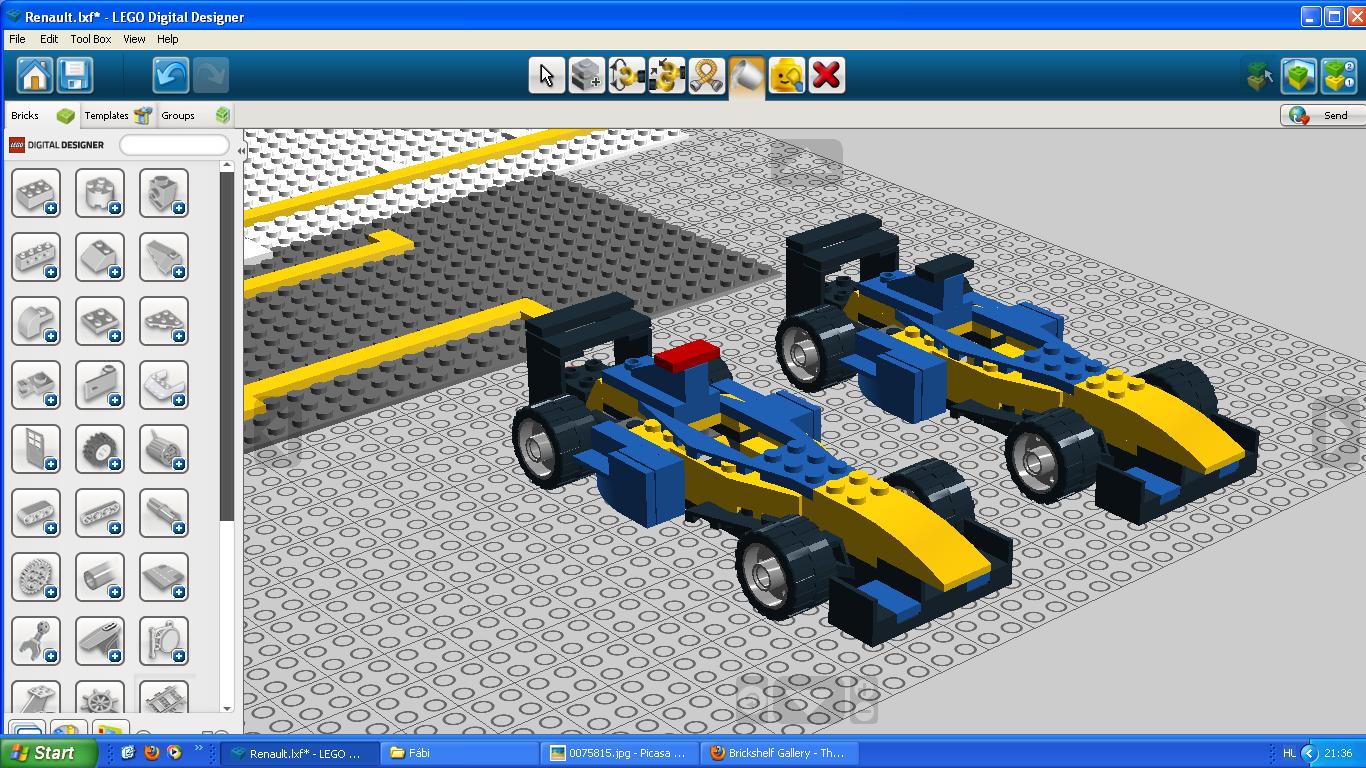Switch to the Picasa 0075815.jpg taskbar window
This screenshot has width=1366, height=768.
coord(619,753)
